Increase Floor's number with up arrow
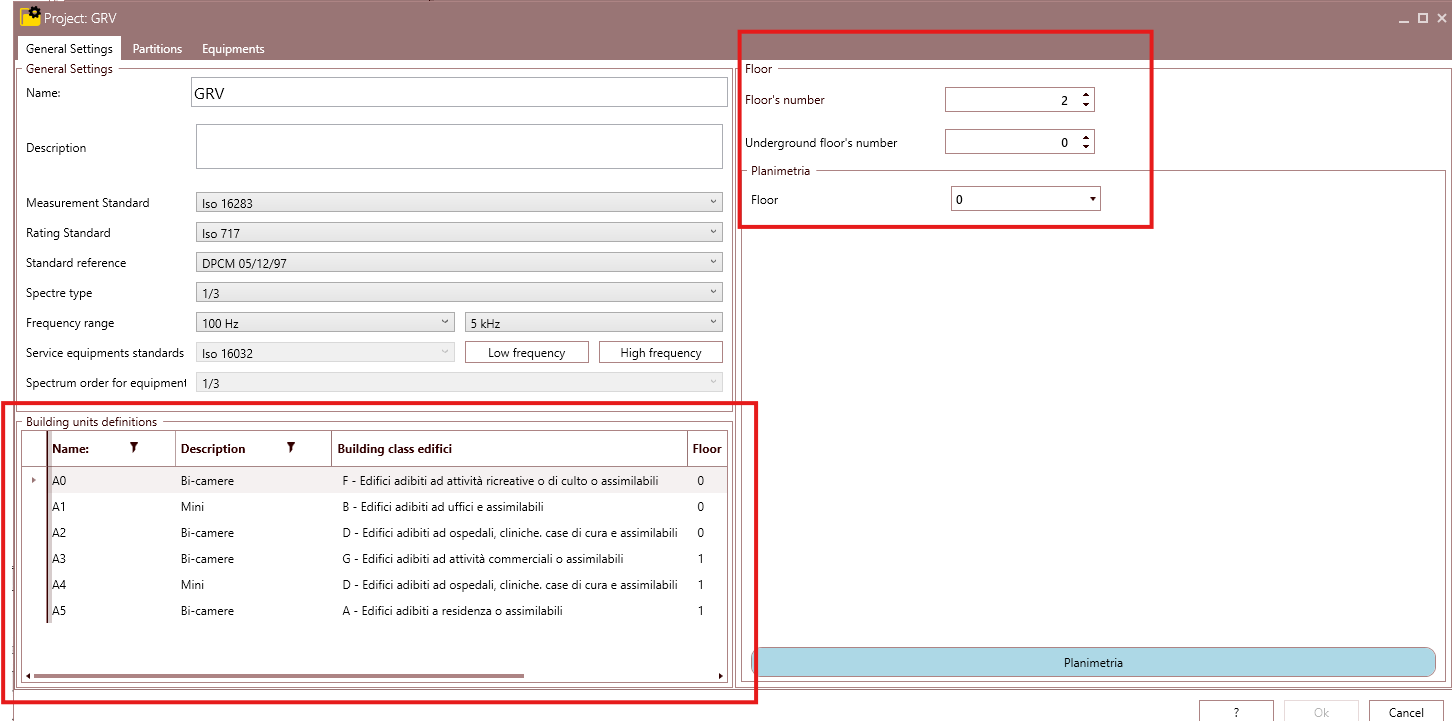 [x=1087, y=95]
